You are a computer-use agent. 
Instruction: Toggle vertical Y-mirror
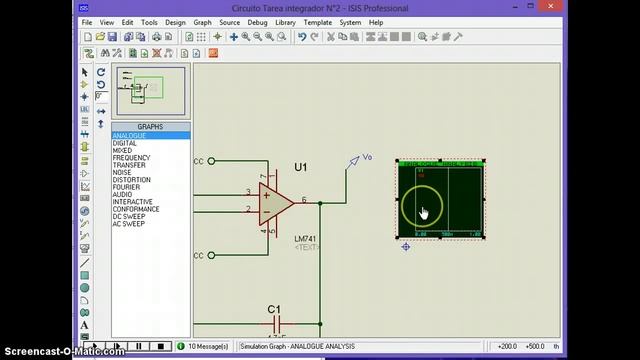tap(101, 124)
